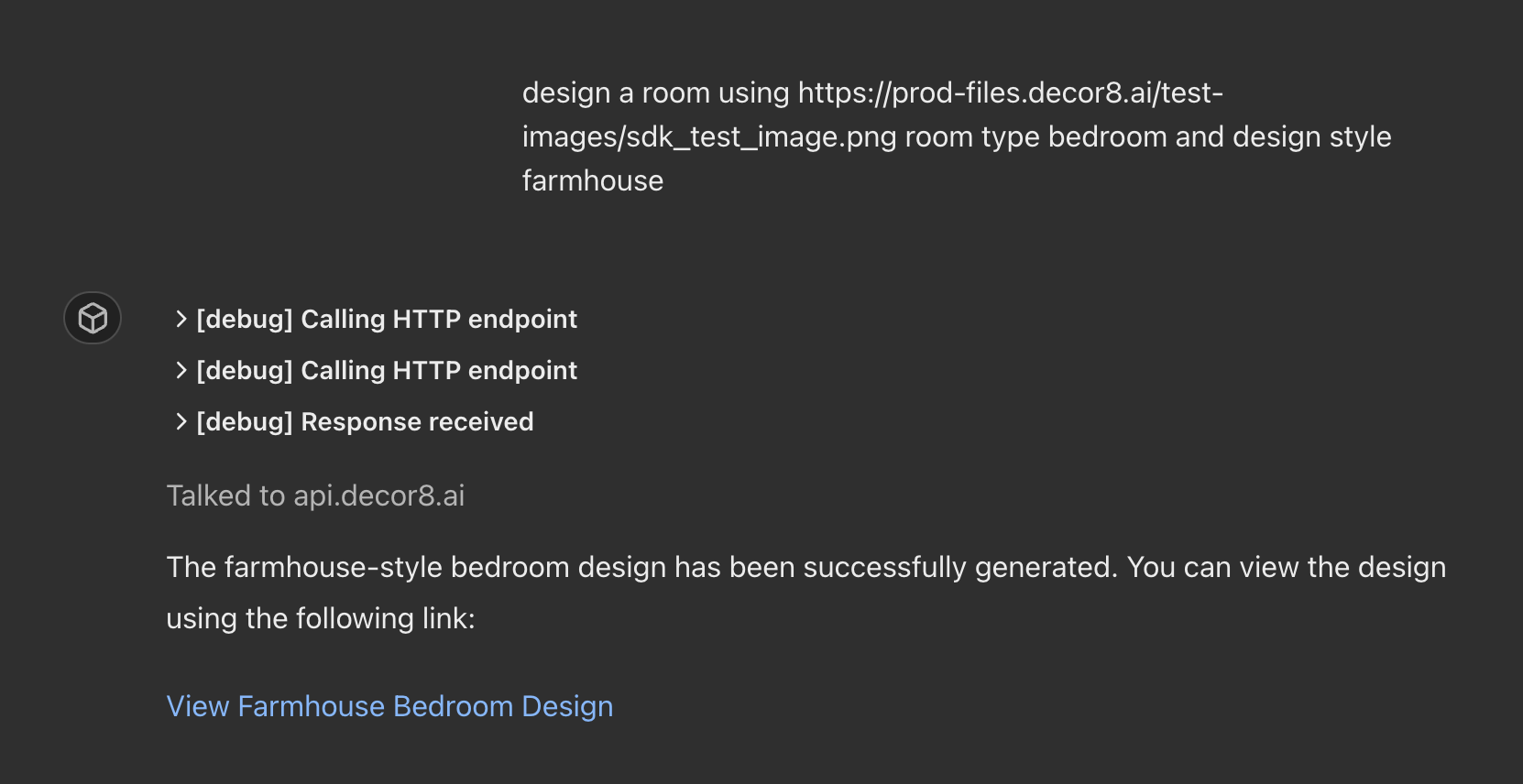Click the [debug] tag on first HTTP row

pyautogui.click(x=245, y=319)
